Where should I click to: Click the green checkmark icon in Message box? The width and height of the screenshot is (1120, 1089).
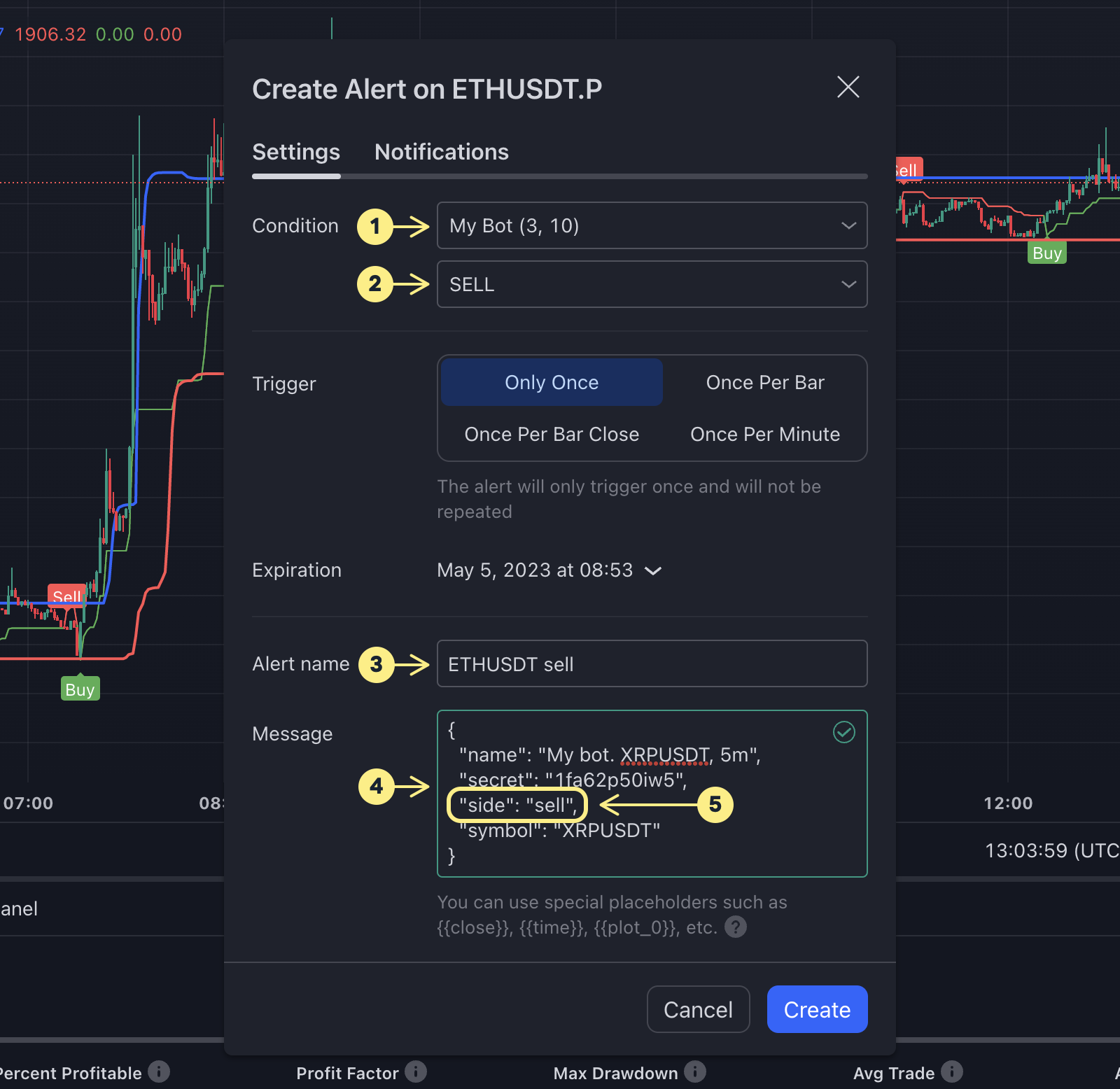pyautogui.click(x=843, y=732)
